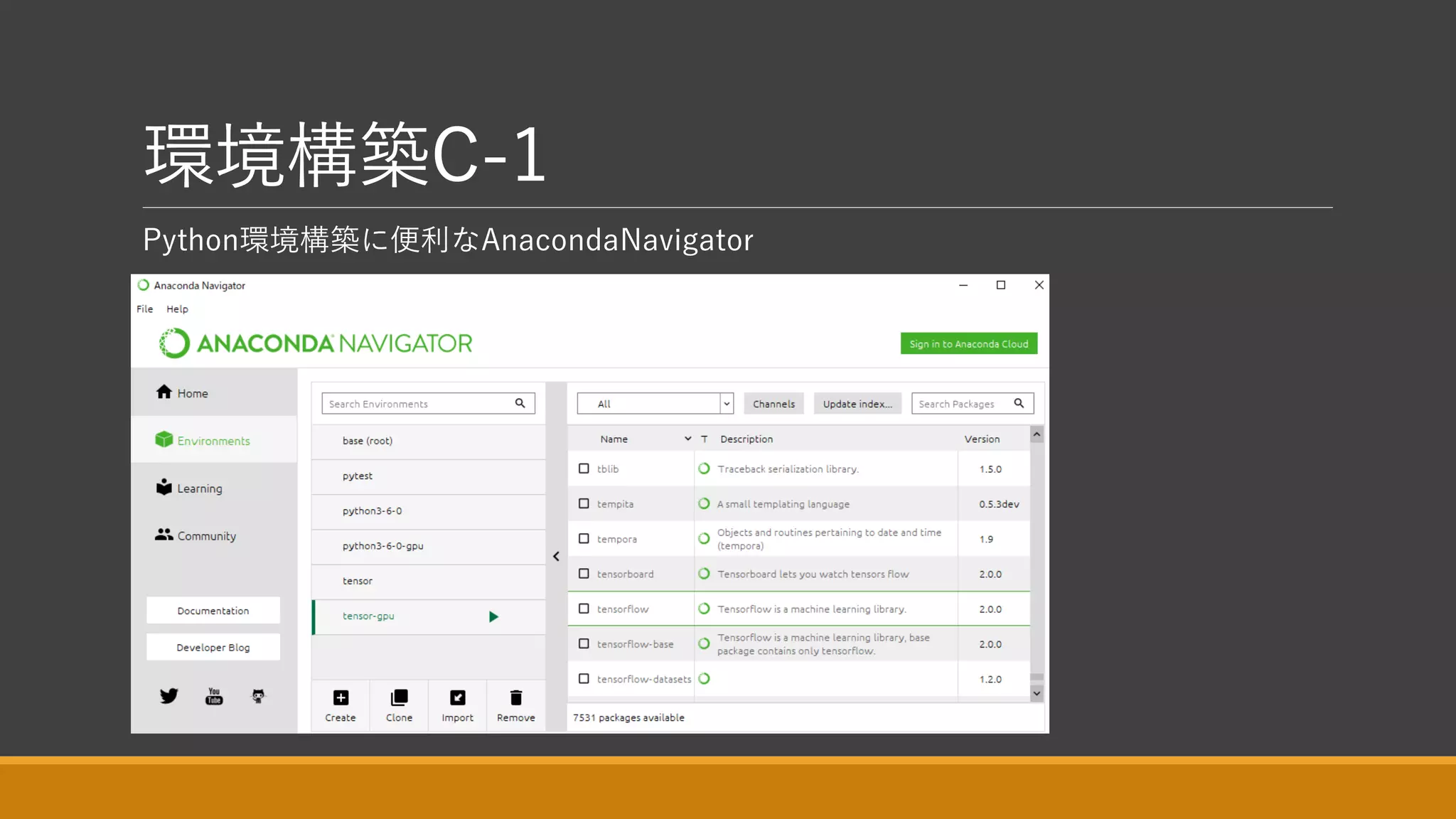Collapse the environments panel with the left chevron

tap(556, 557)
